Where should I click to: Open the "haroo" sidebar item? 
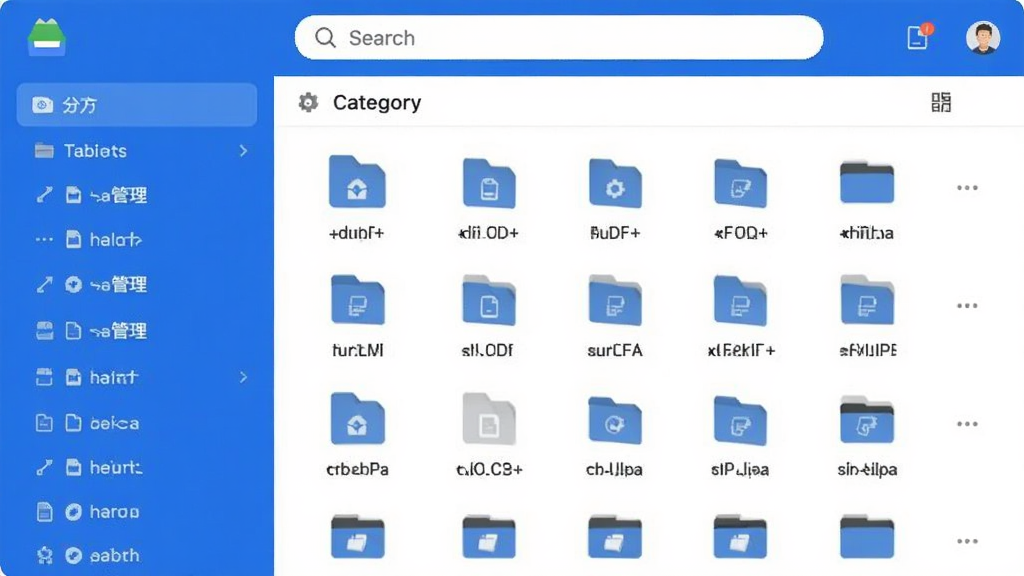[x=137, y=512]
